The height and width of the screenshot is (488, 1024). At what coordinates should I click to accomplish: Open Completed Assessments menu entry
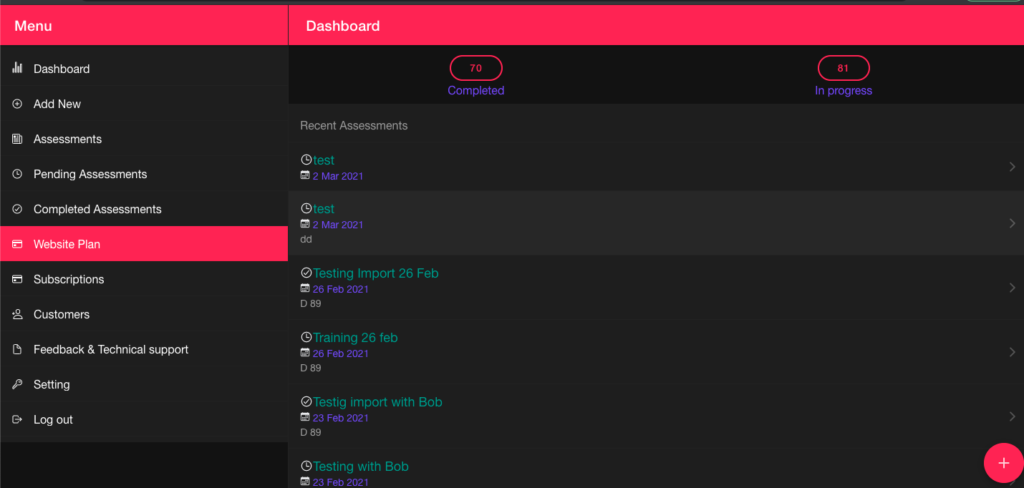144,209
